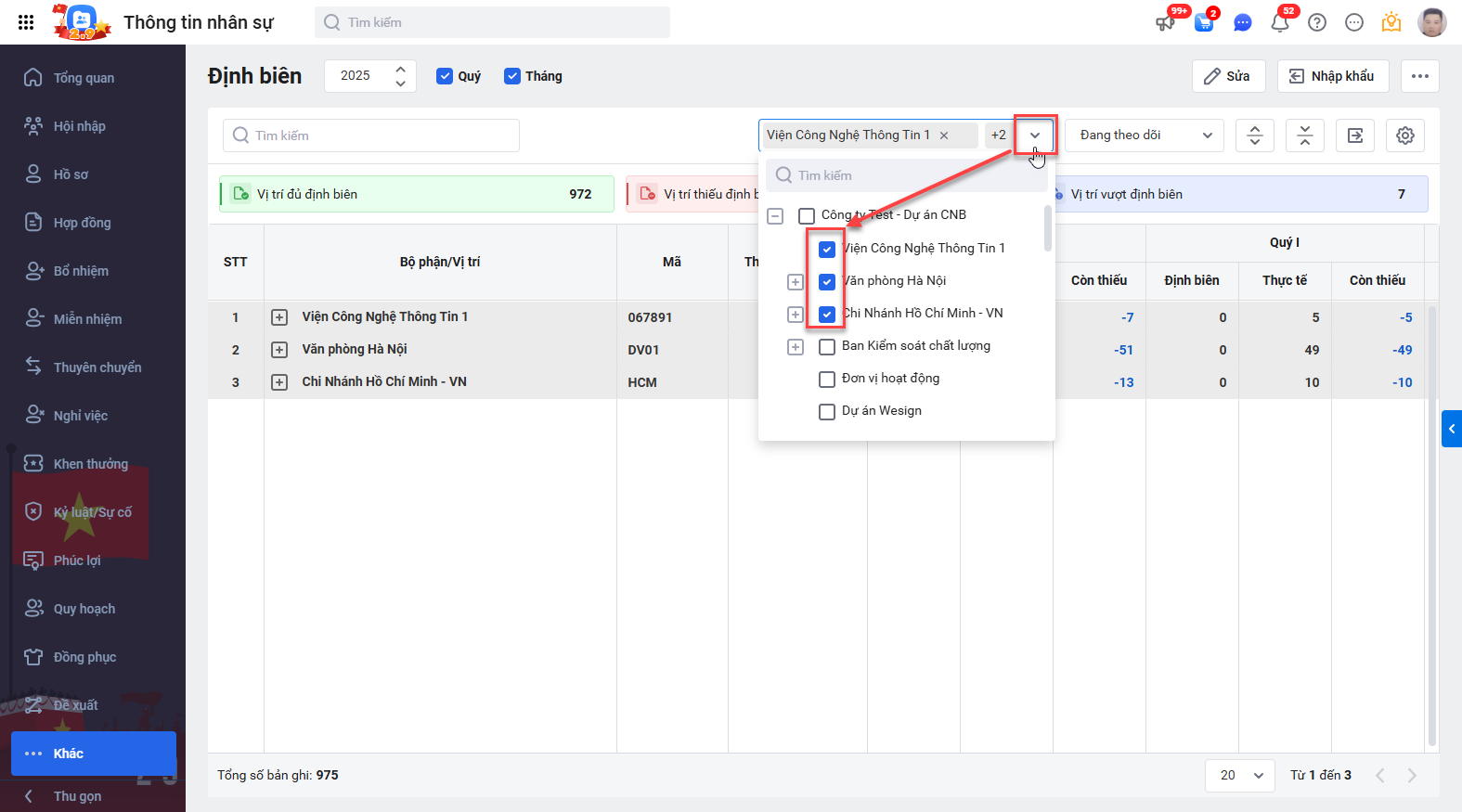Click the export icon button
The width and height of the screenshot is (1462, 812).
tap(1355, 135)
